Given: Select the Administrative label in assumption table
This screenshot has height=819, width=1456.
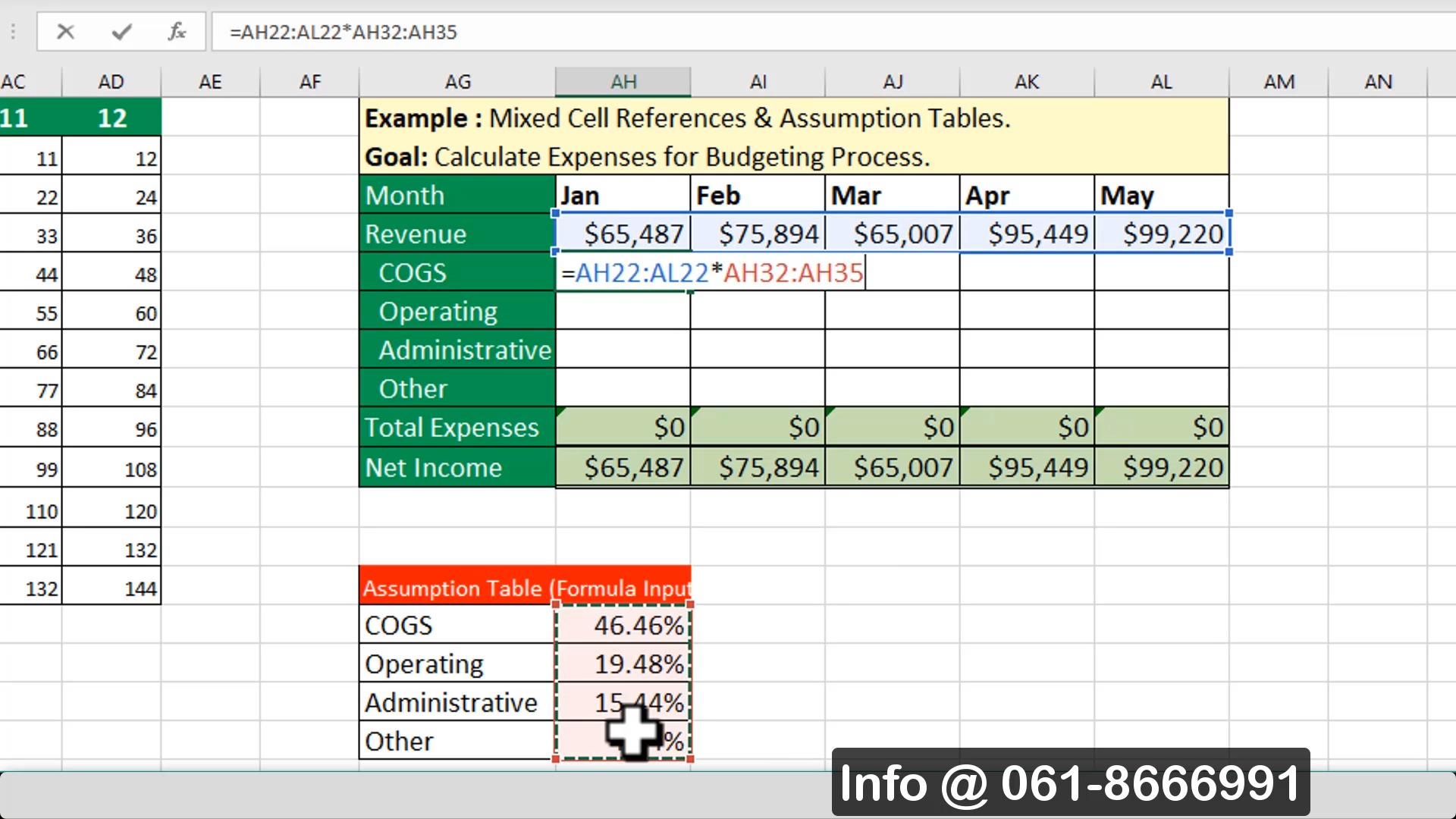Looking at the screenshot, I should pyautogui.click(x=457, y=702).
